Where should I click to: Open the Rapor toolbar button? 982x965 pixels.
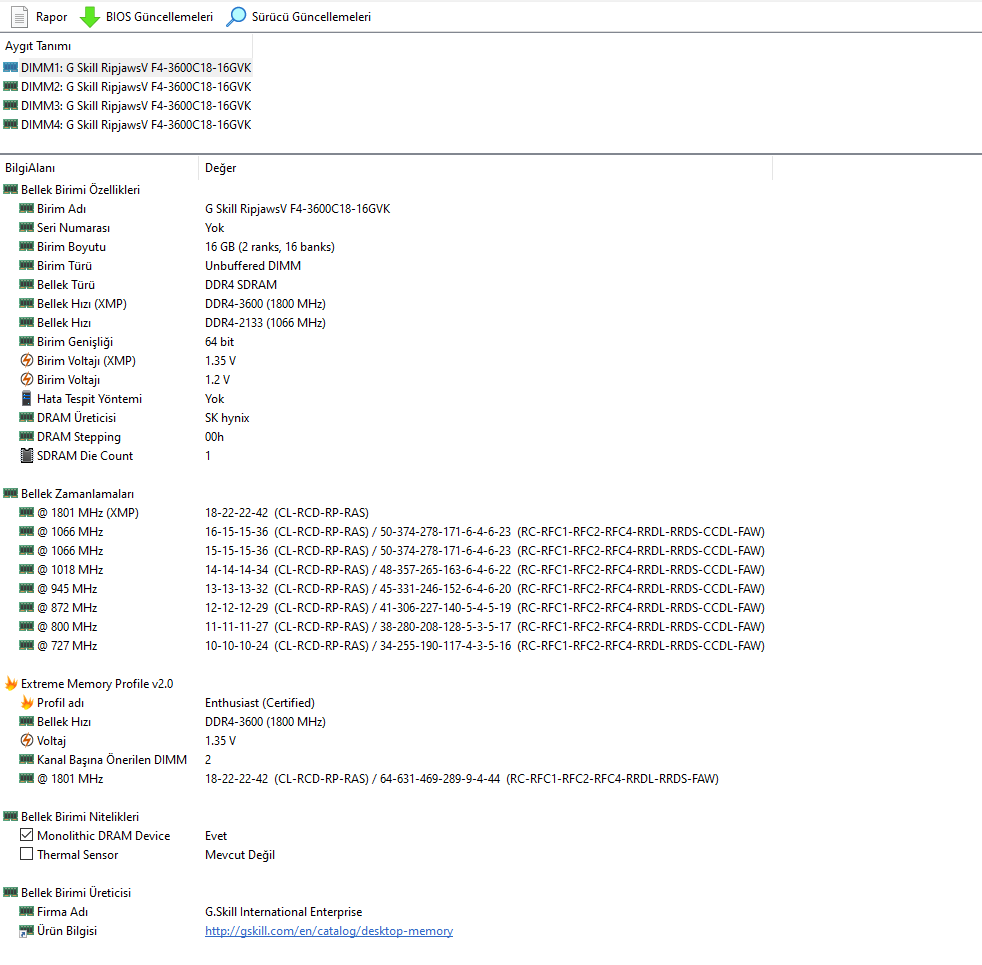39,17
